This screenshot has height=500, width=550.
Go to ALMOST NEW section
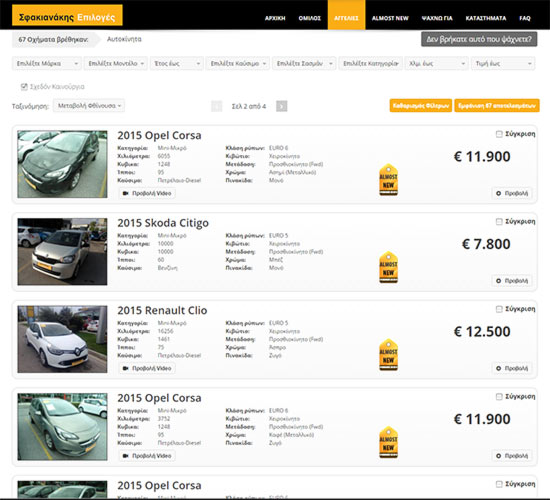390,18
